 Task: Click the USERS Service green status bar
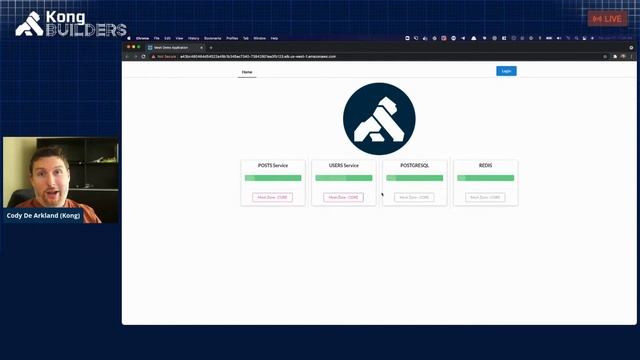coord(344,178)
